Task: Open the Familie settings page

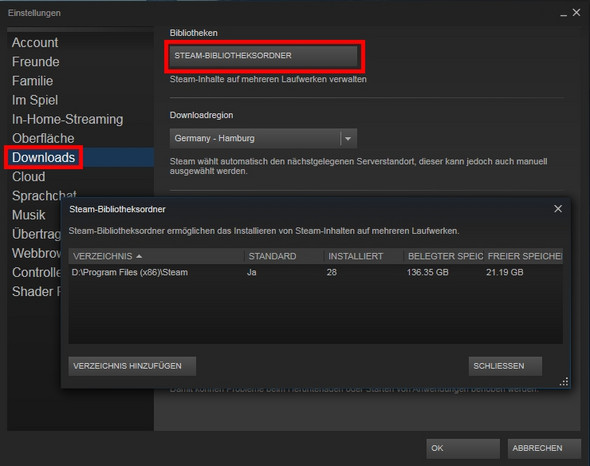Action: pyautogui.click(x=32, y=81)
